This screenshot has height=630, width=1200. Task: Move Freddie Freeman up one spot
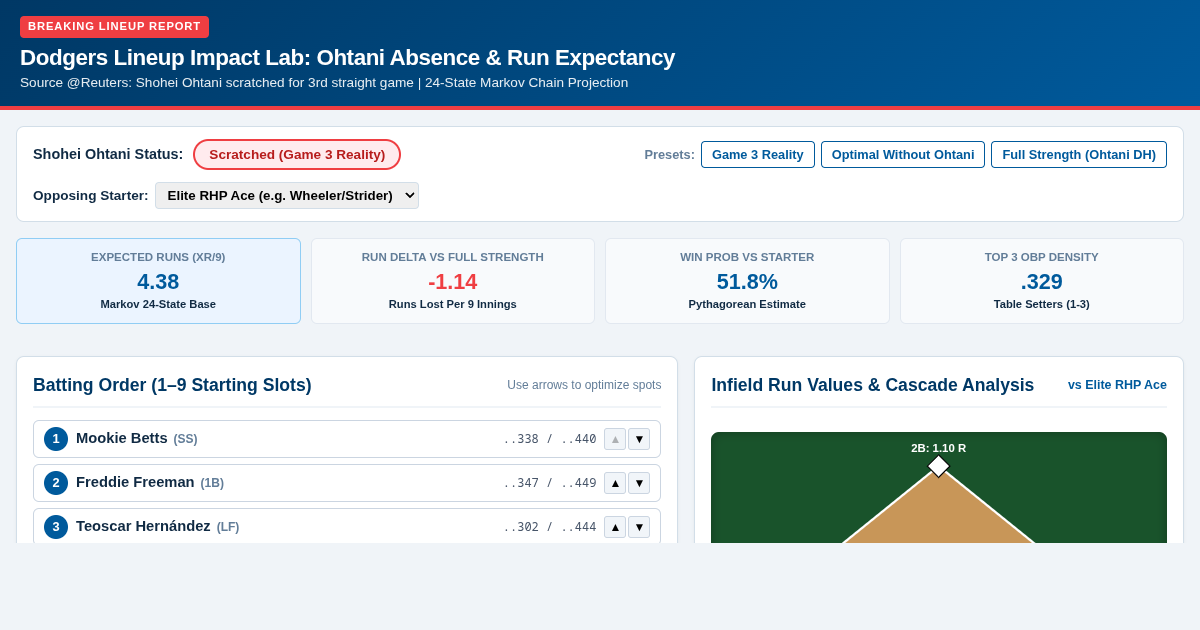coord(615,483)
